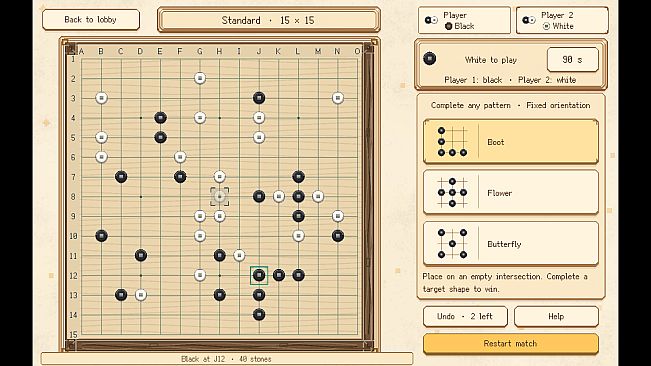Click 'Complete any pattern · Fixed orientation' text
The height and width of the screenshot is (366, 651).
(510, 105)
